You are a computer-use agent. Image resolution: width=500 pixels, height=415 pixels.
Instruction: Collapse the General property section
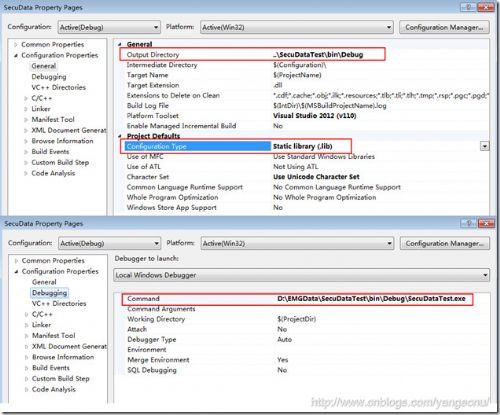tap(120, 44)
